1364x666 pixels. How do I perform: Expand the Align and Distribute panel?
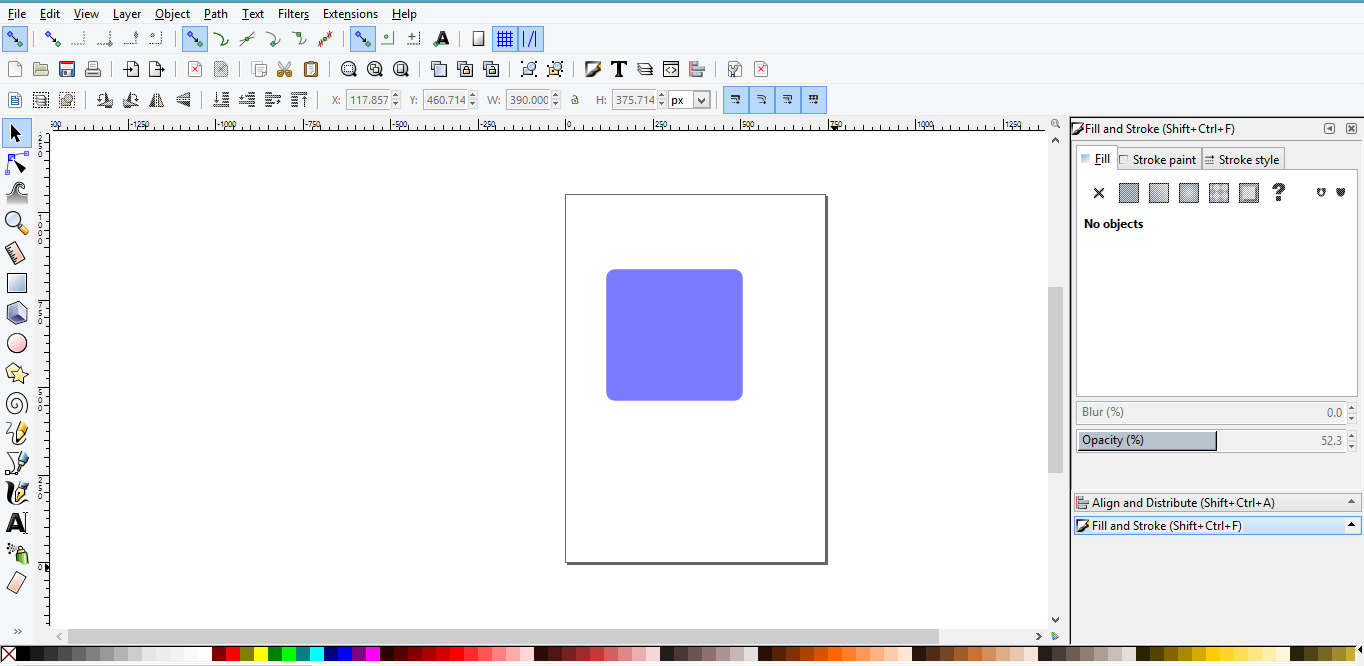(1216, 502)
